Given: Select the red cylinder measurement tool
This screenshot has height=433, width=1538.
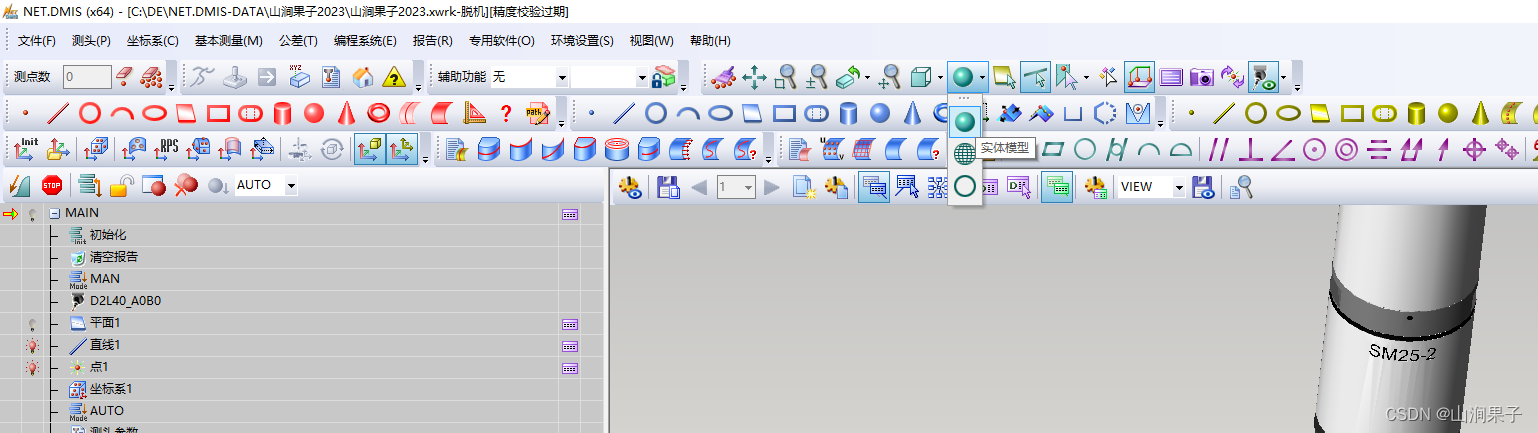Looking at the screenshot, I should coord(282,113).
